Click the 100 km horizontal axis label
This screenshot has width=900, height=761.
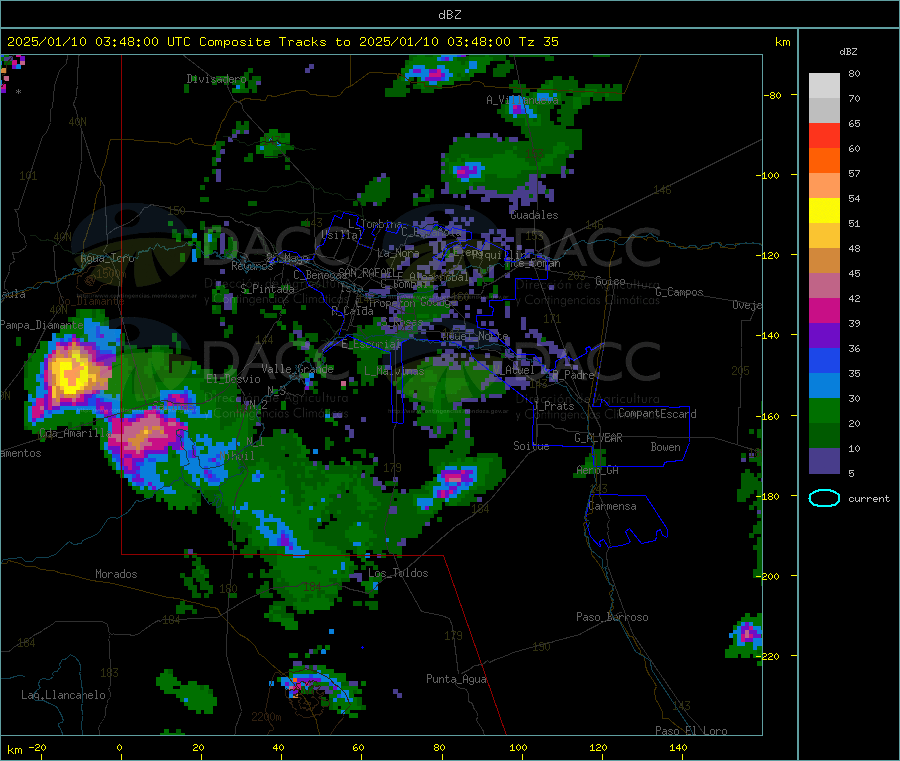click(x=518, y=748)
